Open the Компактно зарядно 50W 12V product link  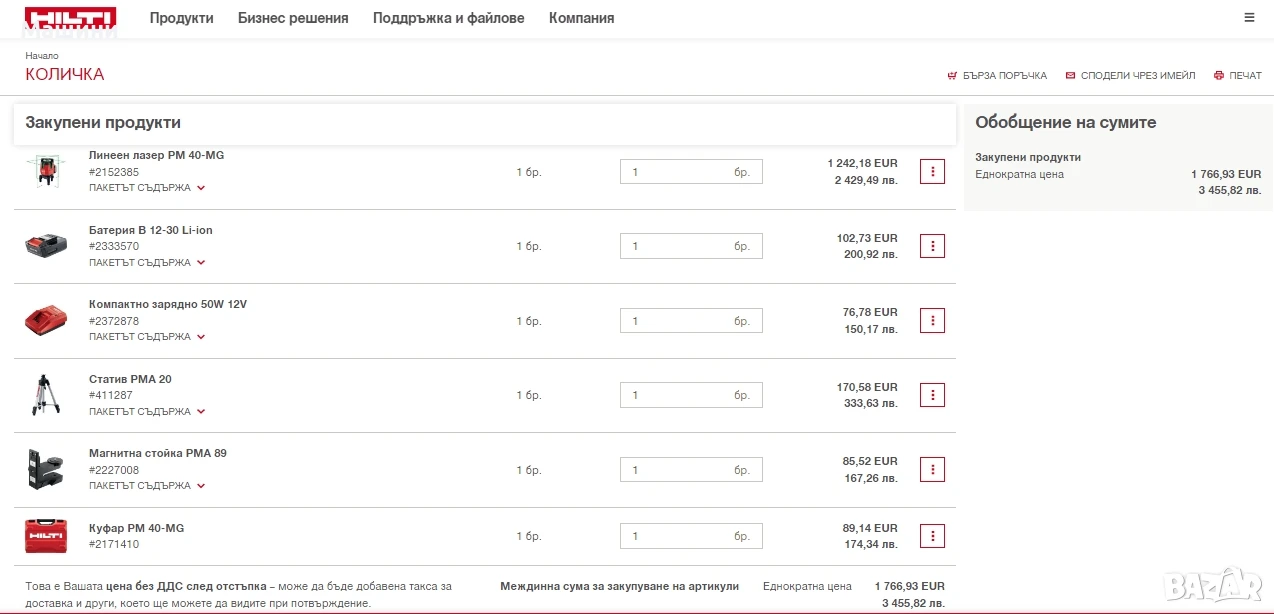pos(168,304)
